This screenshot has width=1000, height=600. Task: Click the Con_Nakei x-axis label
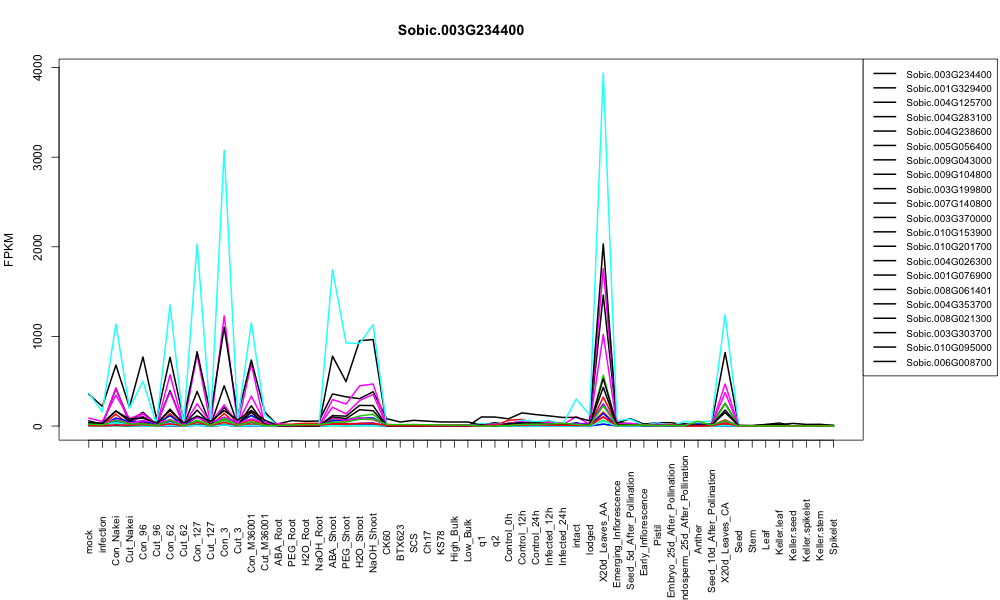click(x=115, y=536)
